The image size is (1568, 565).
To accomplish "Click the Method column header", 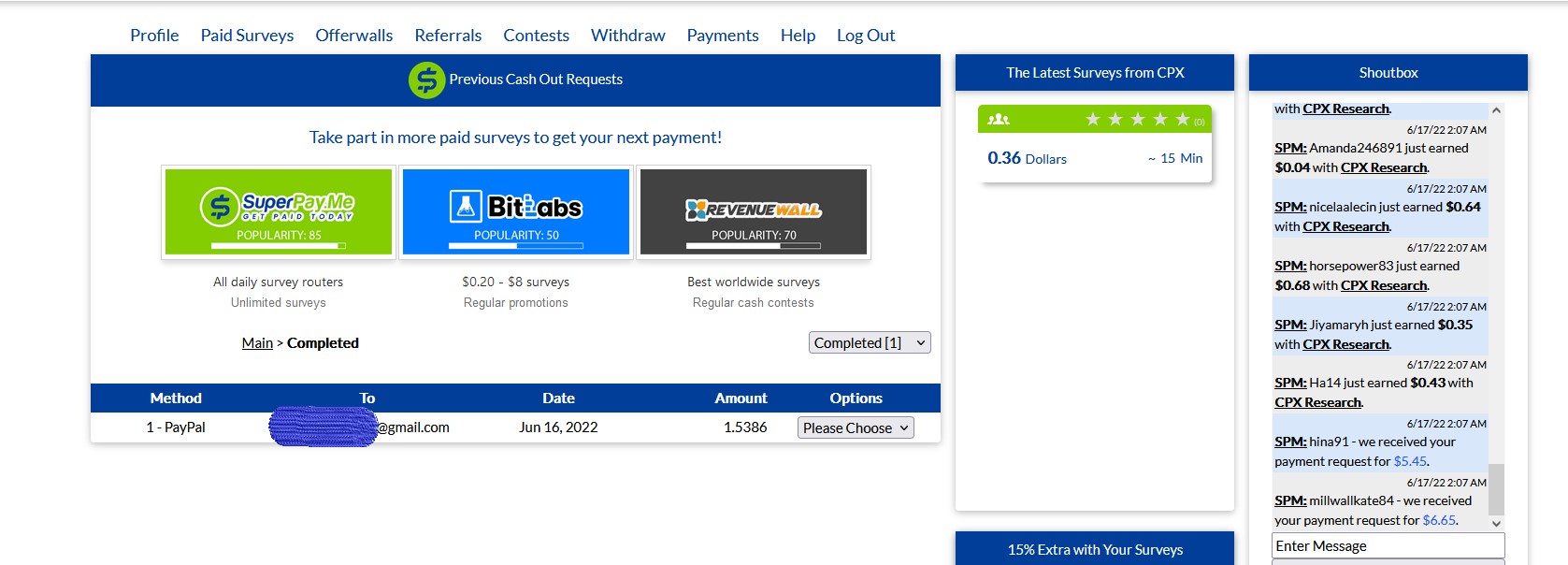I will (176, 398).
